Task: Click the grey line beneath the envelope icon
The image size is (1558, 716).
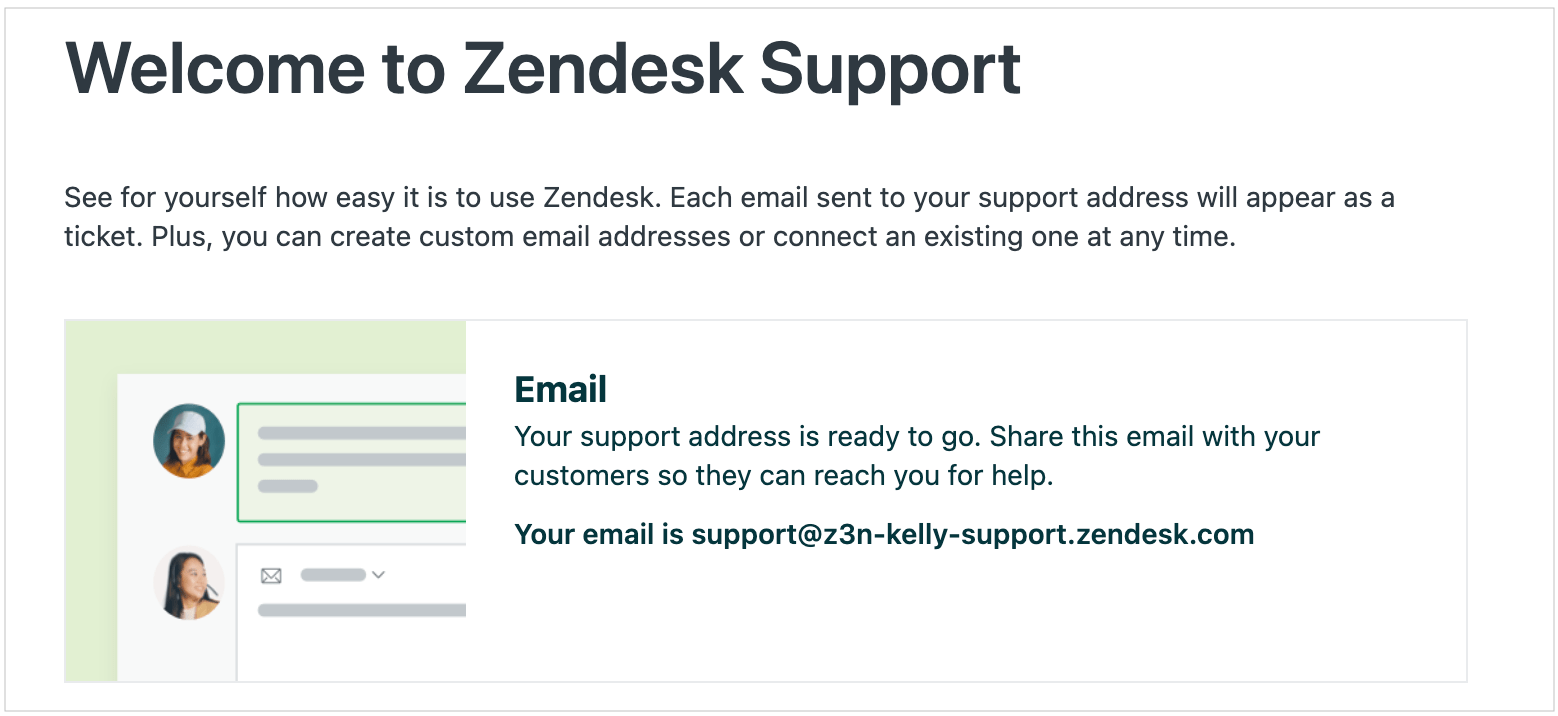Action: click(362, 610)
